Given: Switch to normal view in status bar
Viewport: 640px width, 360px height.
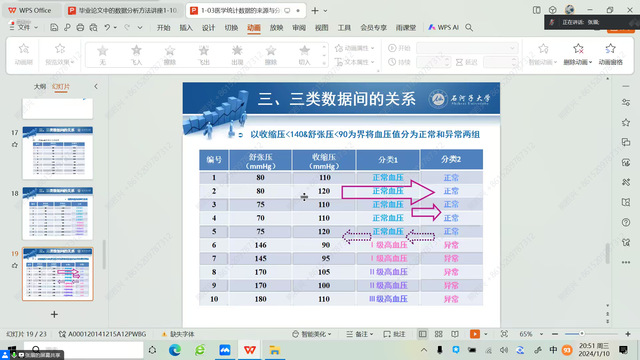Looking at the screenshot, I should click(x=422, y=334).
